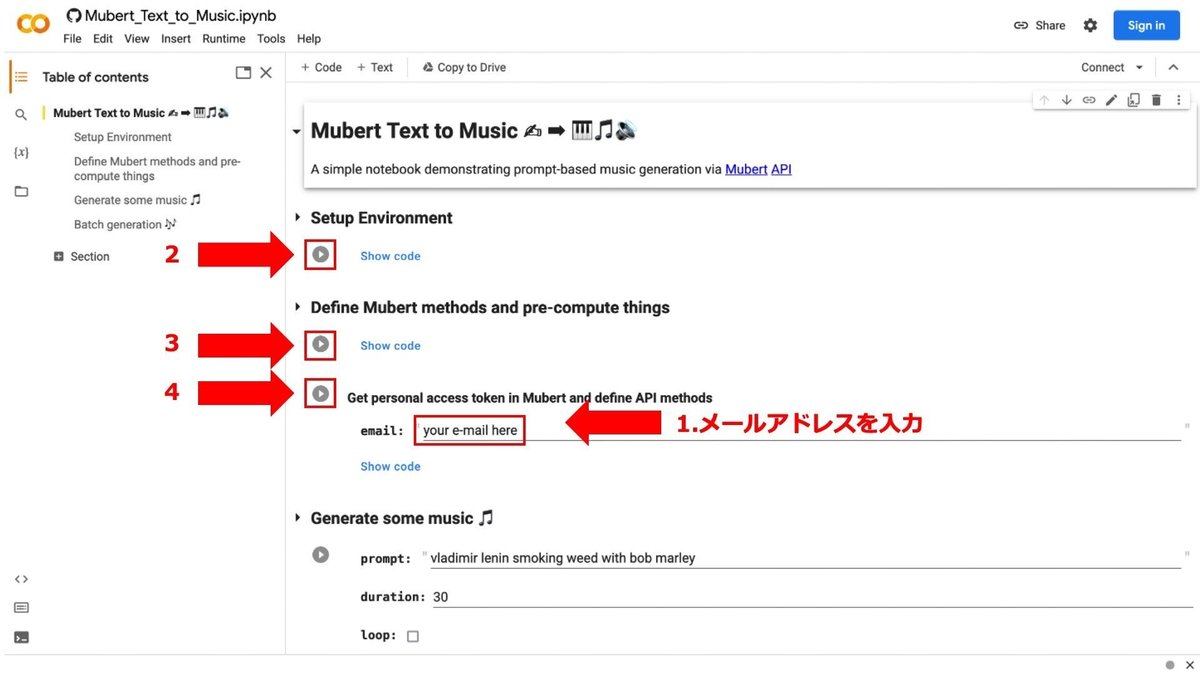Open the Help menu
Screen dimensions: 1200x675
pyautogui.click(x=309, y=39)
